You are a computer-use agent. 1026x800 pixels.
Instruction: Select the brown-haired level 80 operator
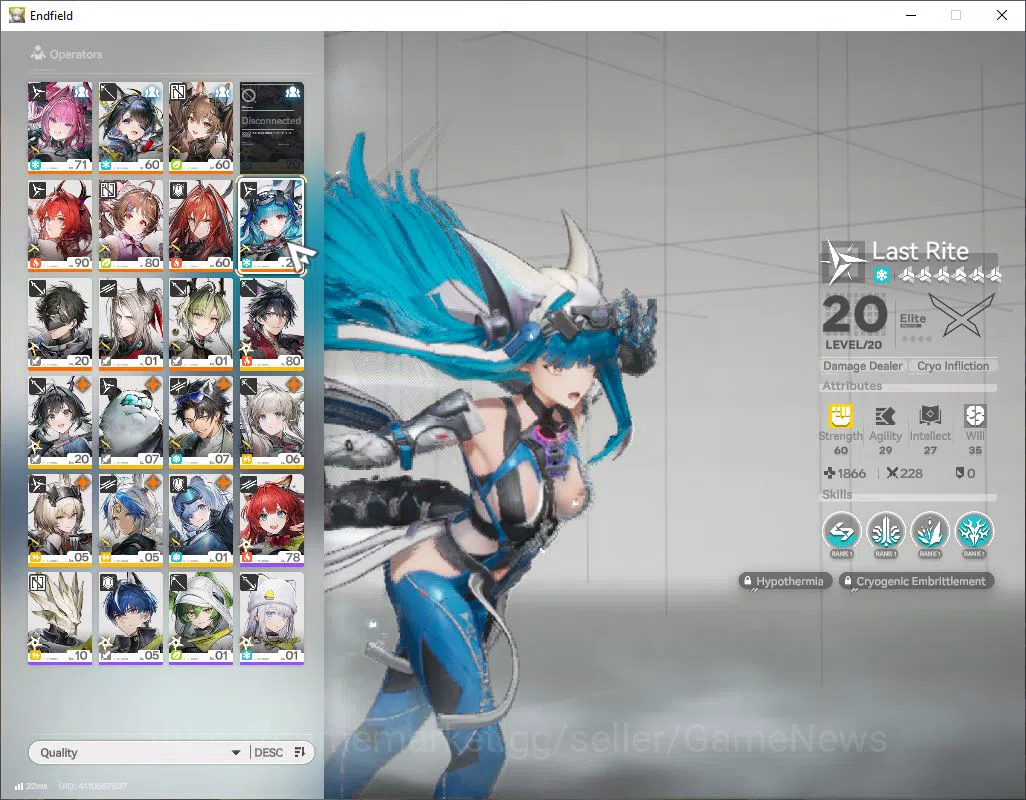(131, 225)
